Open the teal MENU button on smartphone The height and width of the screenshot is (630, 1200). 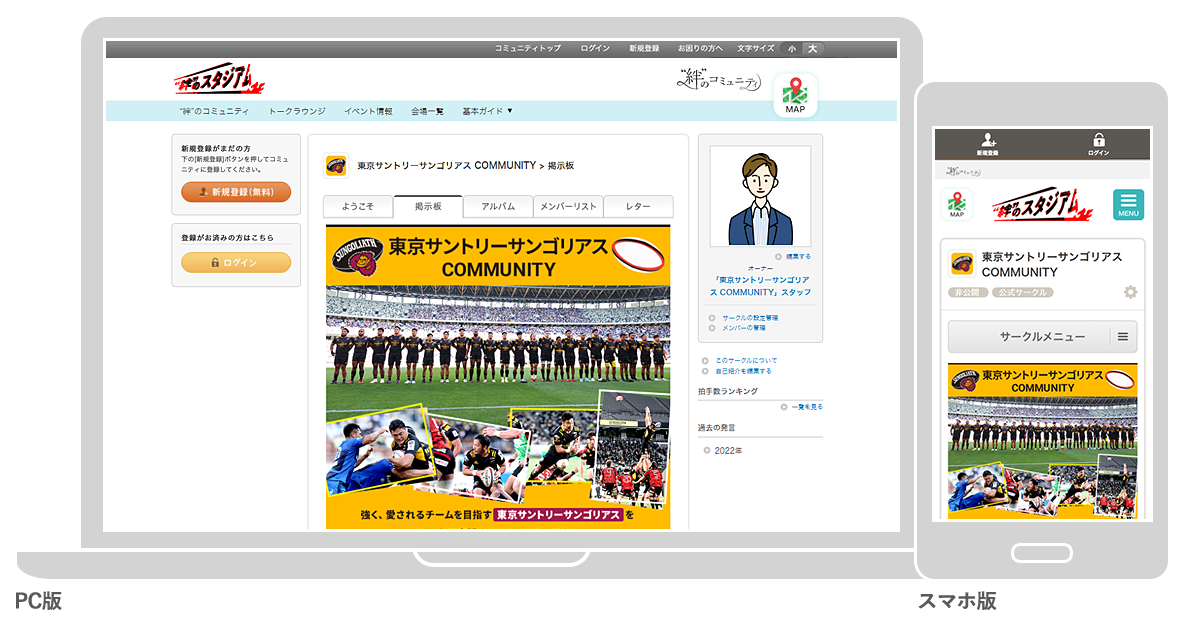pos(1128,205)
